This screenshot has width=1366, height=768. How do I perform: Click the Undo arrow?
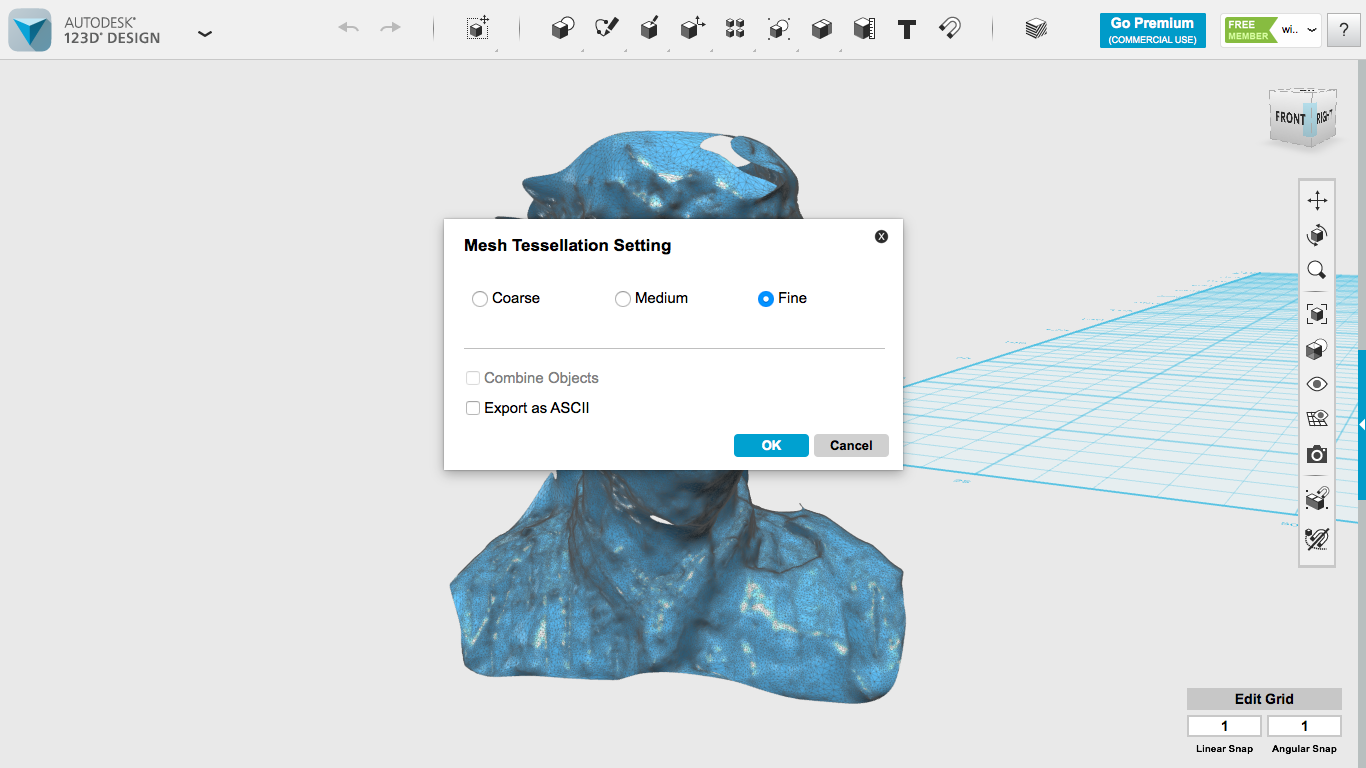point(348,28)
